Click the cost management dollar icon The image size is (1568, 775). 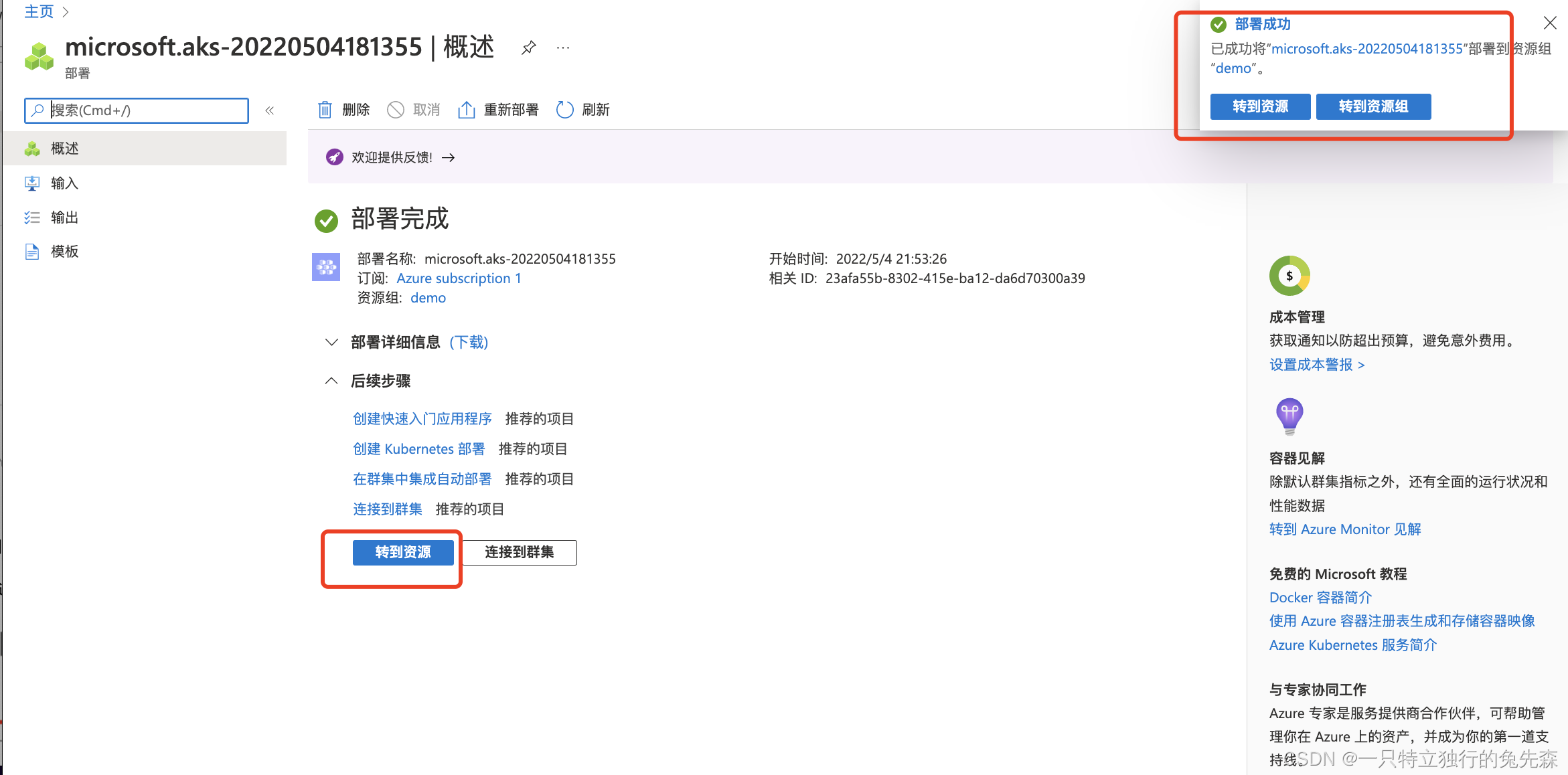pos(1289,276)
